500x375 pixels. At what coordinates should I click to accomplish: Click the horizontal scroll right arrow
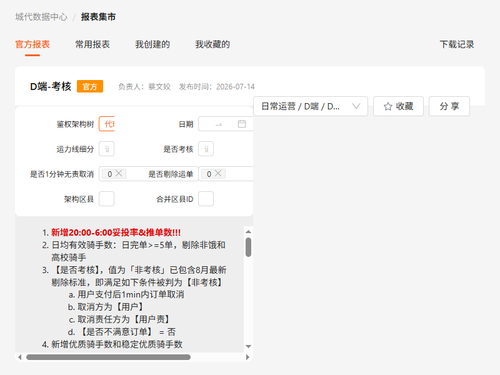point(247,357)
